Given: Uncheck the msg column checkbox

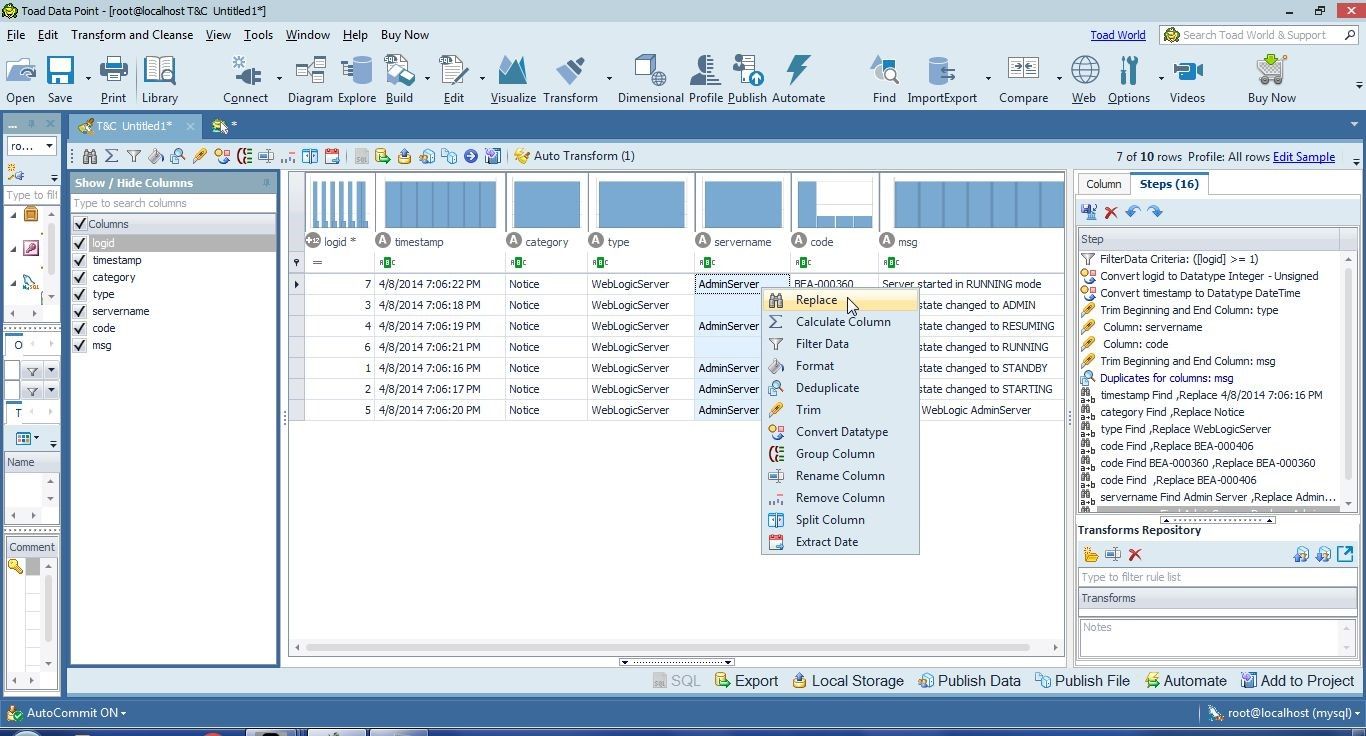Looking at the screenshot, I should [x=80, y=345].
